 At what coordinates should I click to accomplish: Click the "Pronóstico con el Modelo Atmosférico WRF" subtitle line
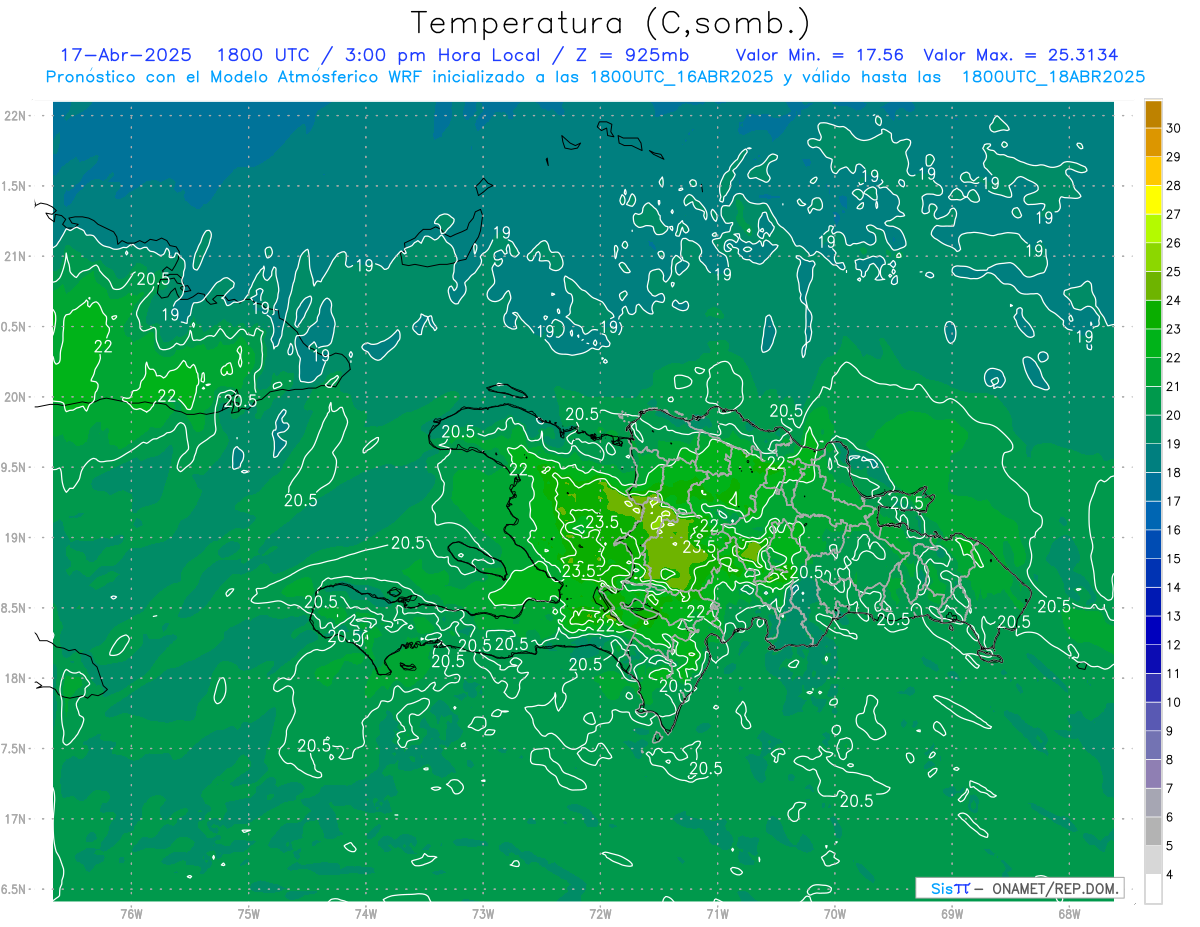595,77
